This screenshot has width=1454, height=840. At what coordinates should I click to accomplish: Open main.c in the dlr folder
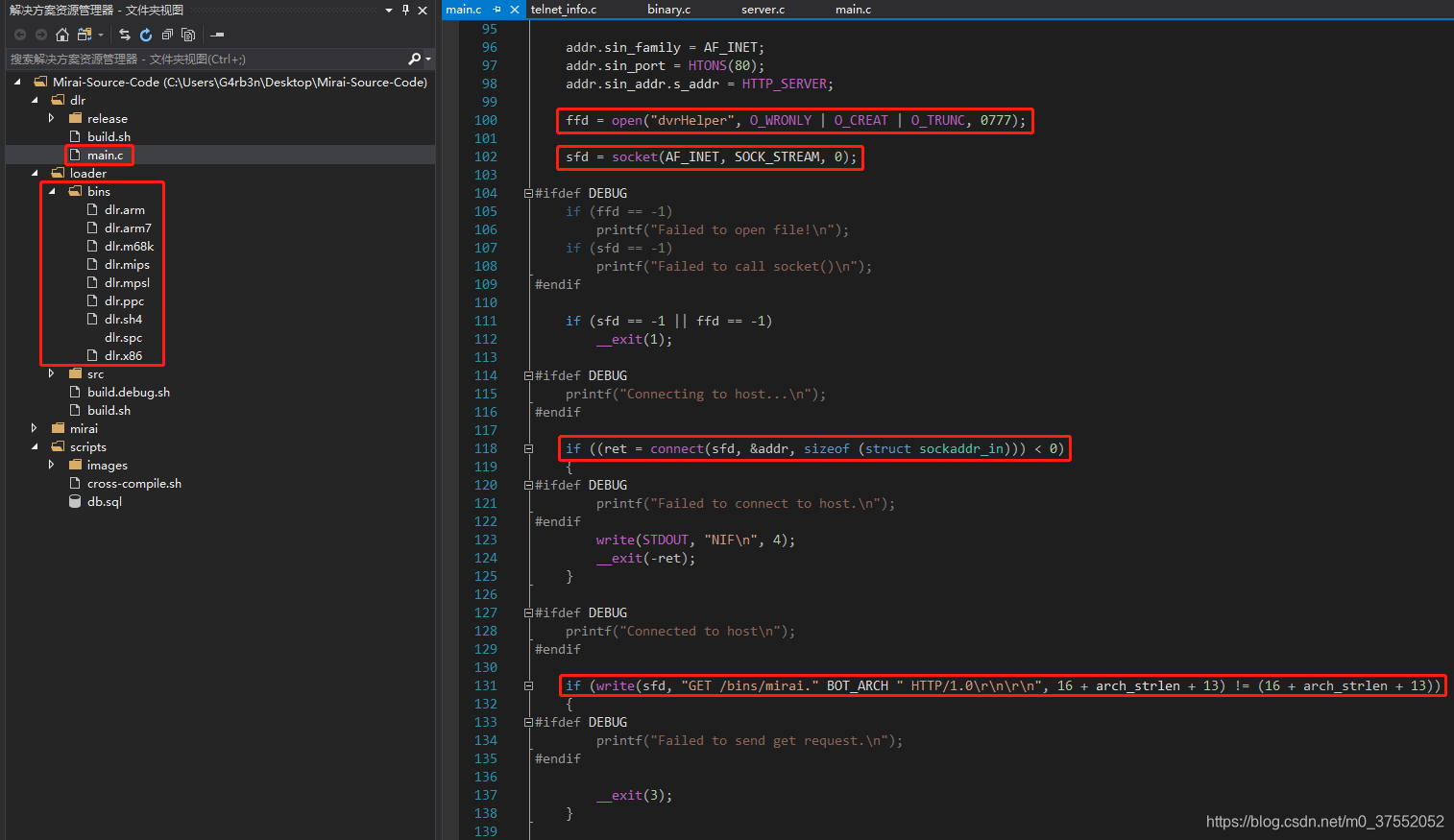[105, 156]
